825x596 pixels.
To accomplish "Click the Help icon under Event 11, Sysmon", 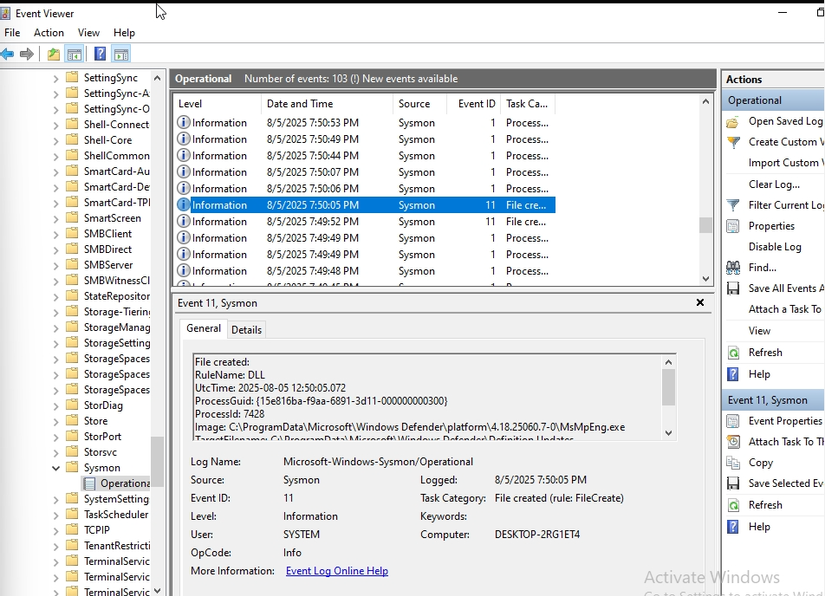I will 733,527.
